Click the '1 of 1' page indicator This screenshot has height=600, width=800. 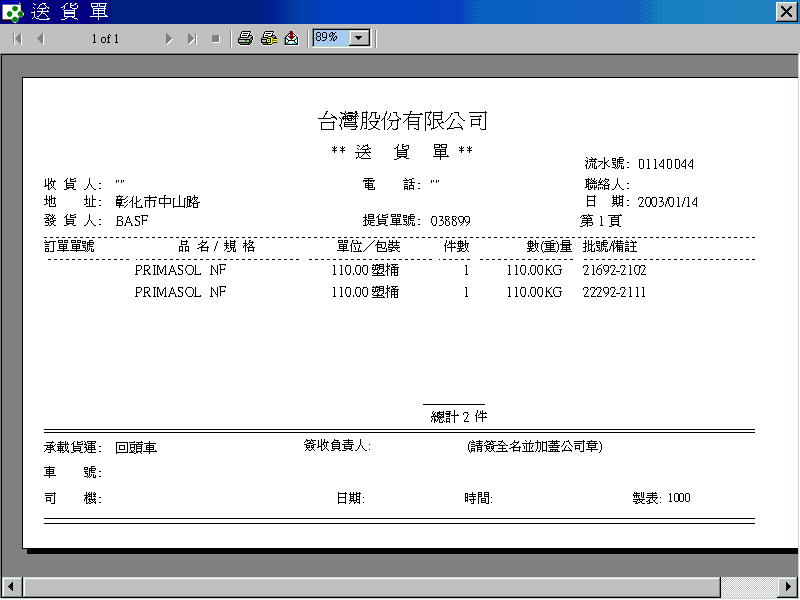[x=105, y=39]
